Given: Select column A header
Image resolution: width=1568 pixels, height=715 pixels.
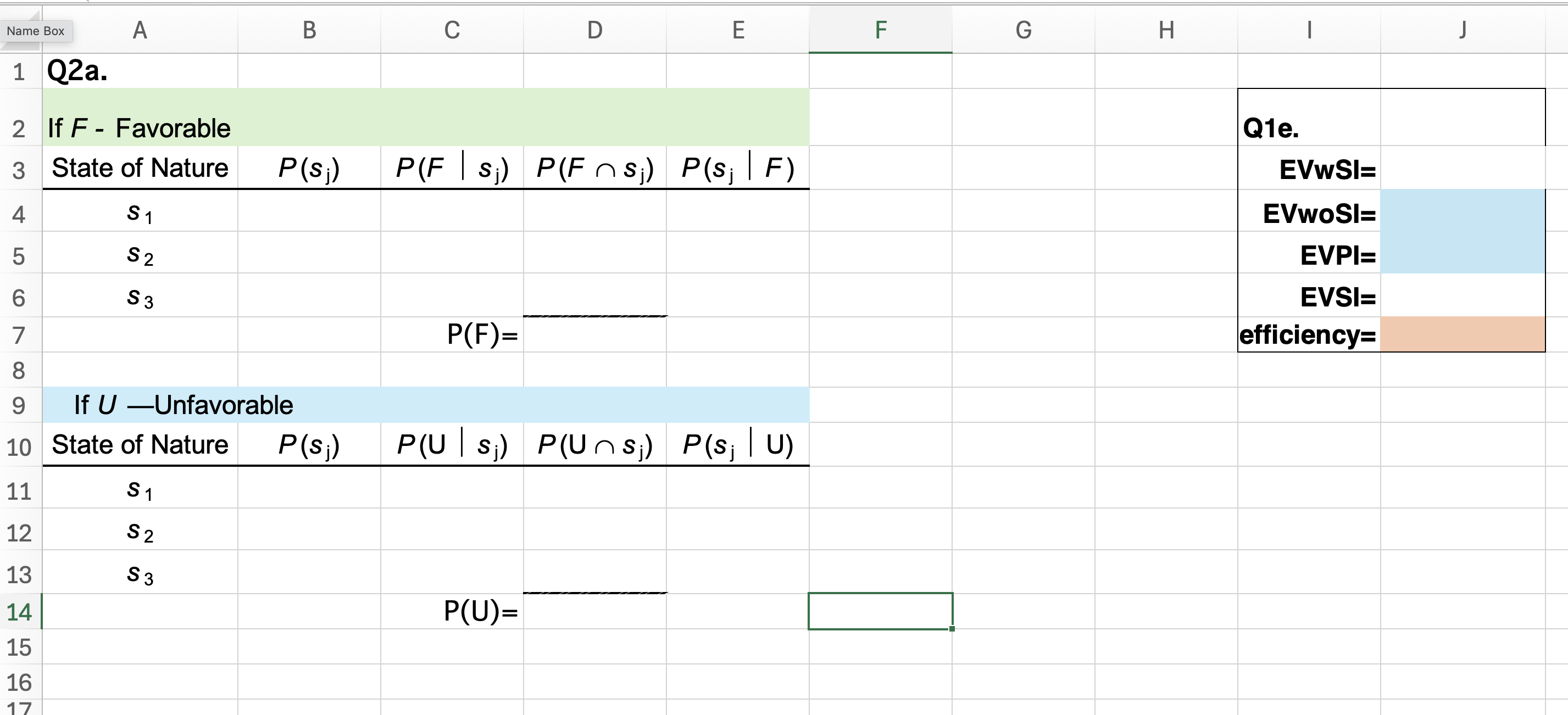Looking at the screenshot, I should pos(140,30).
